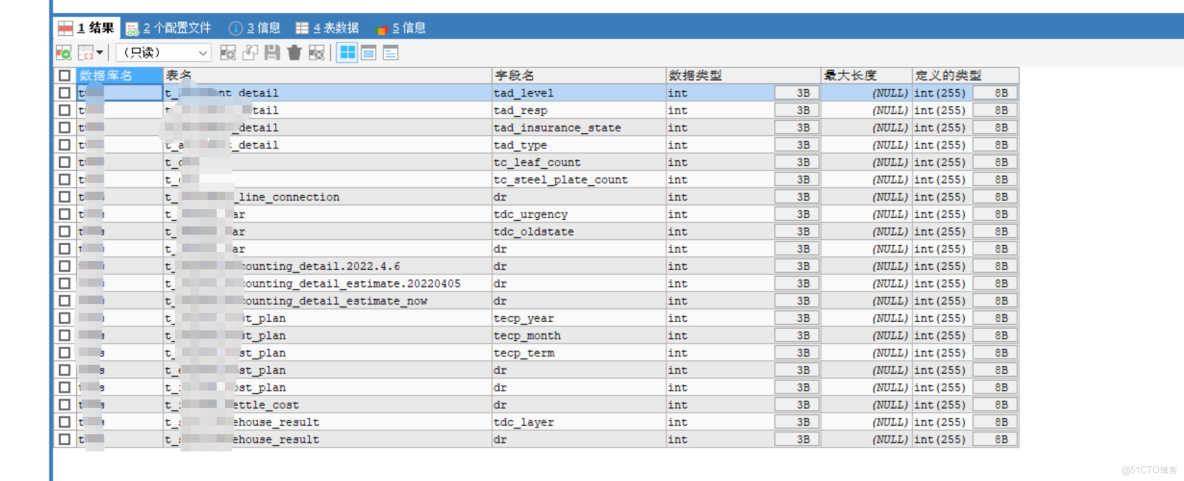Check the tad_resp row checkbox

tap(65, 110)
